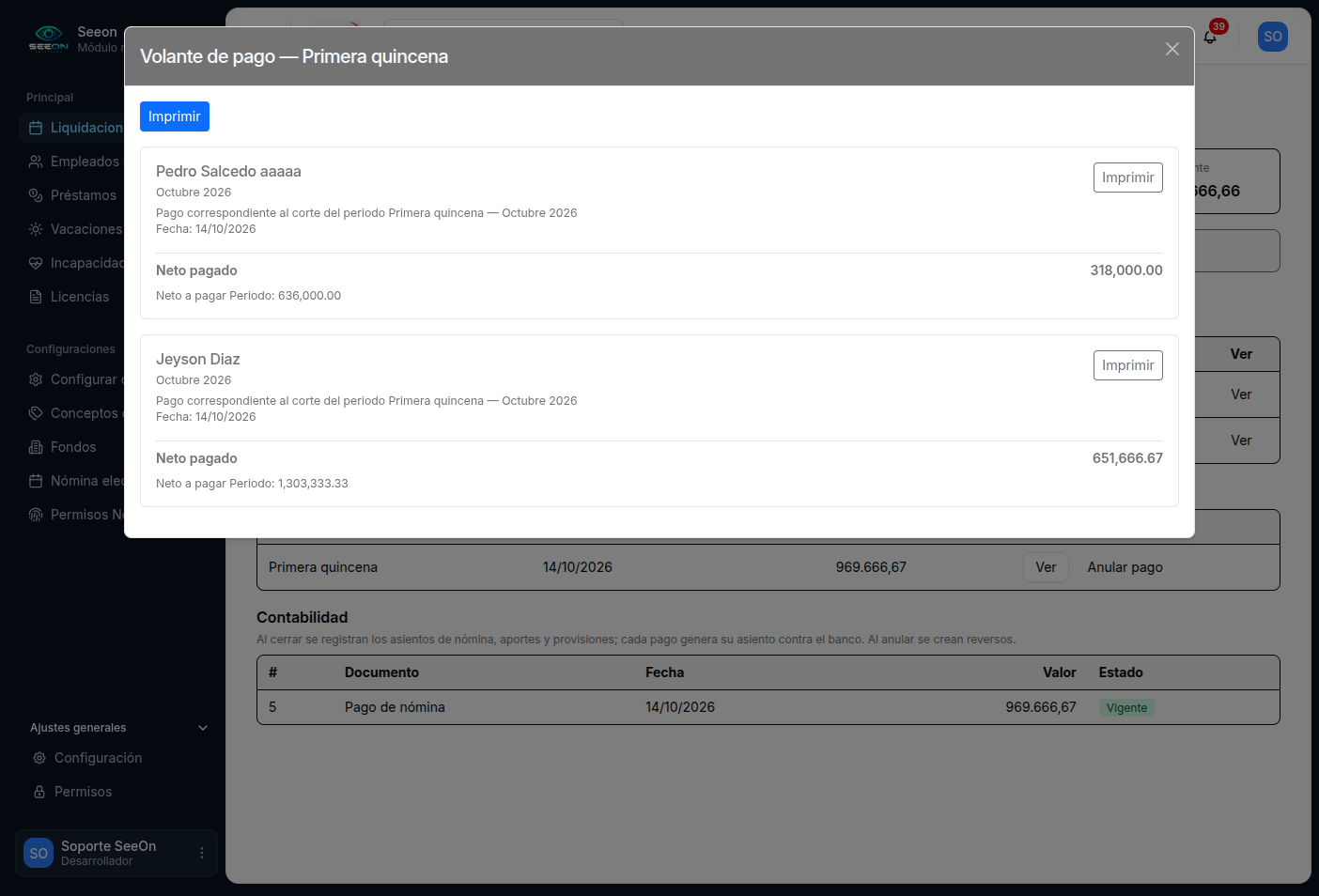Click the Contabilidad section heading
The width and height of the screenshot is (1319, 896).
303,617
